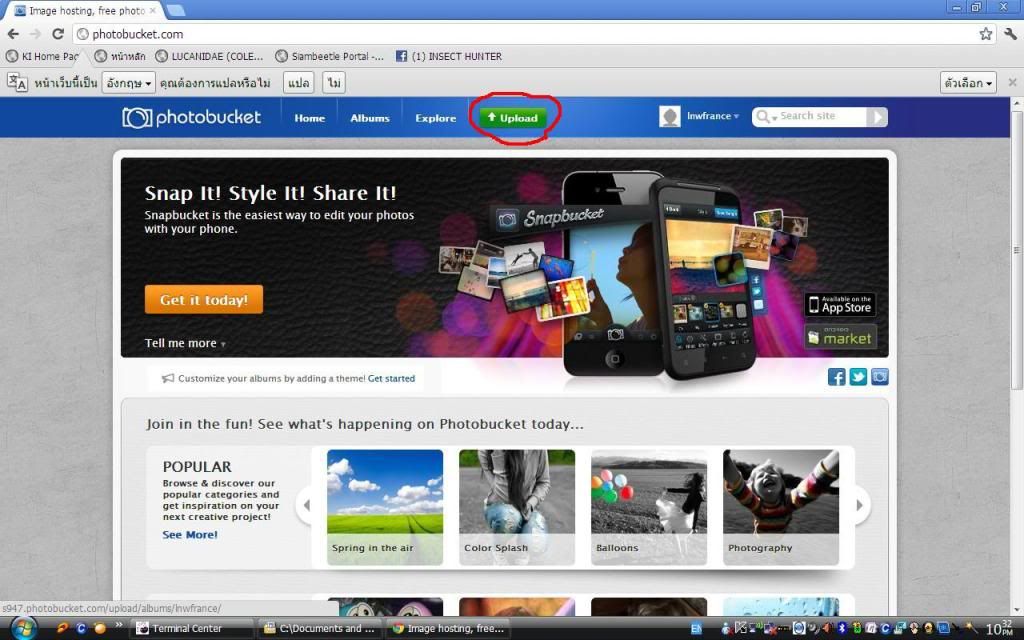1024x640 pixels.
Task: Click the Photobucket camera logo
Action: coord(137,118)
